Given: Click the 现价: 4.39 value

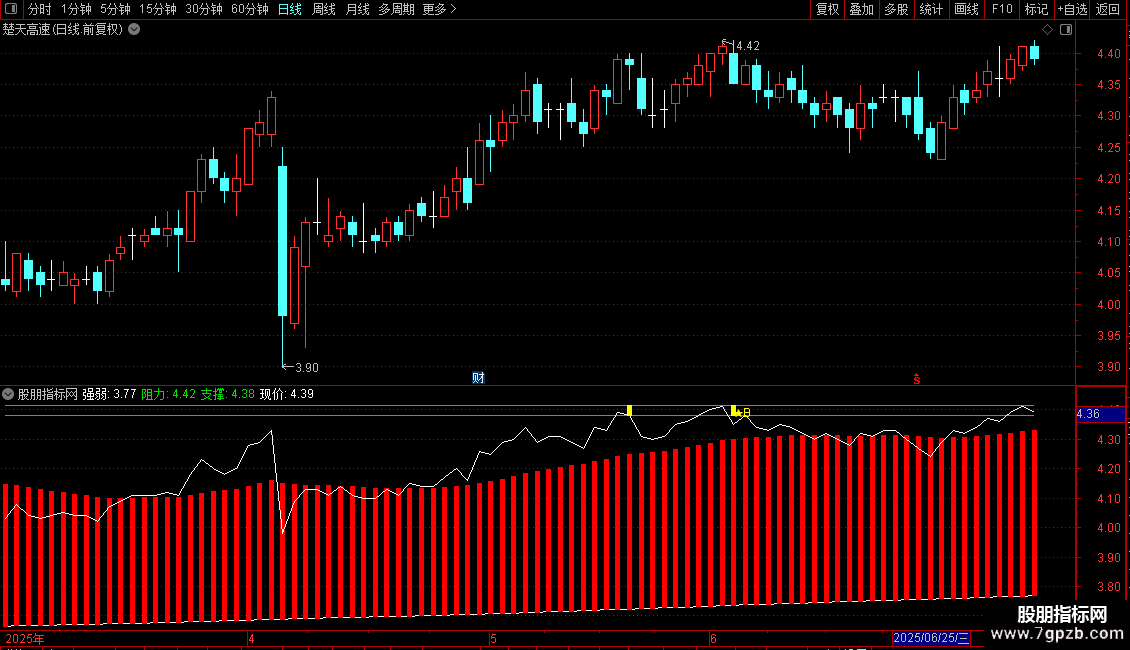Looking at the screenshot, I should [286, 394].
